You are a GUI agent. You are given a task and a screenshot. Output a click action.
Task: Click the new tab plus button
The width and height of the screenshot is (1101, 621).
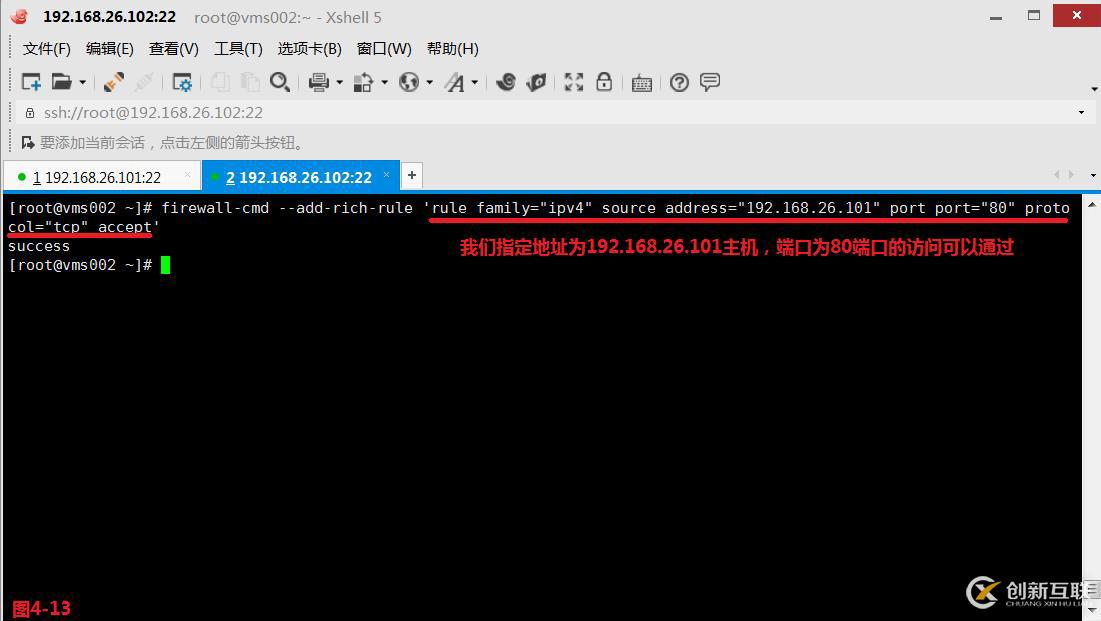[411, 175]
